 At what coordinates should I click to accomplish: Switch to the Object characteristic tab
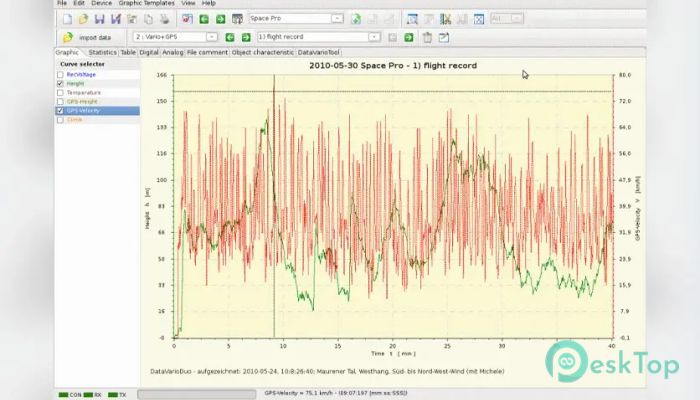point(263,52)
